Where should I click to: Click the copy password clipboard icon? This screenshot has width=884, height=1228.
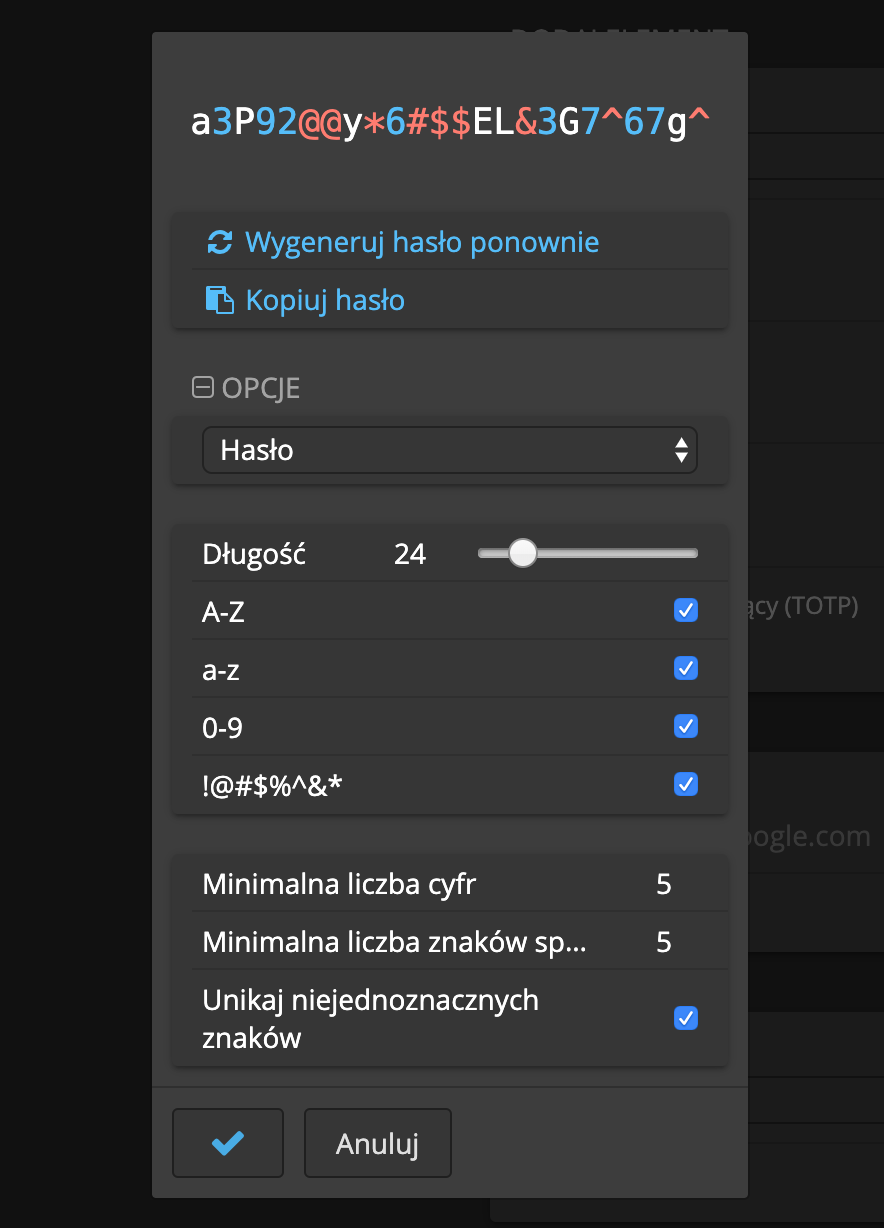[x=219, y=300]
